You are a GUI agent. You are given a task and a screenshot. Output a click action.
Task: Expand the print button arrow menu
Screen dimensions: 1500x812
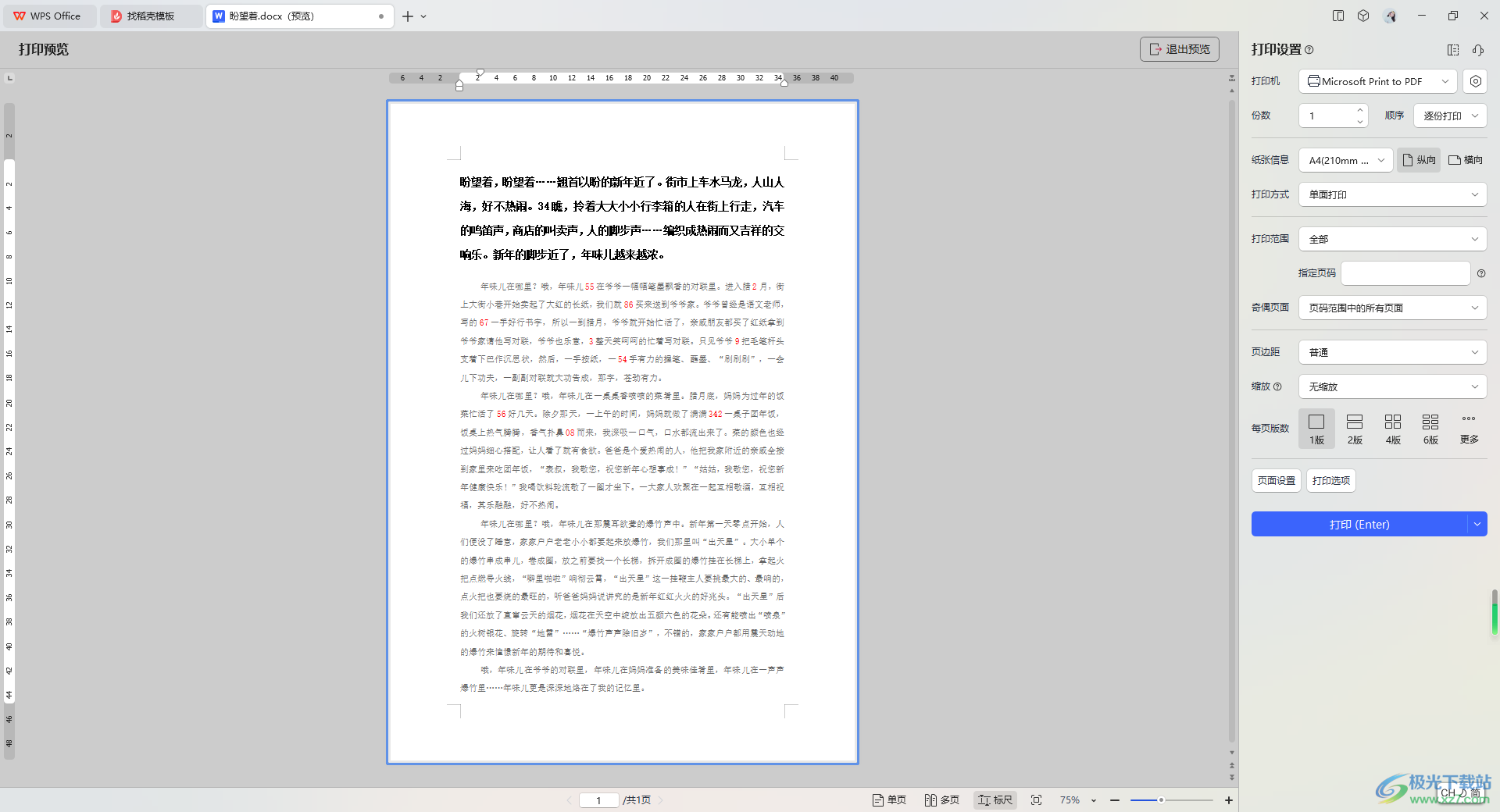tap(1477, 525)
